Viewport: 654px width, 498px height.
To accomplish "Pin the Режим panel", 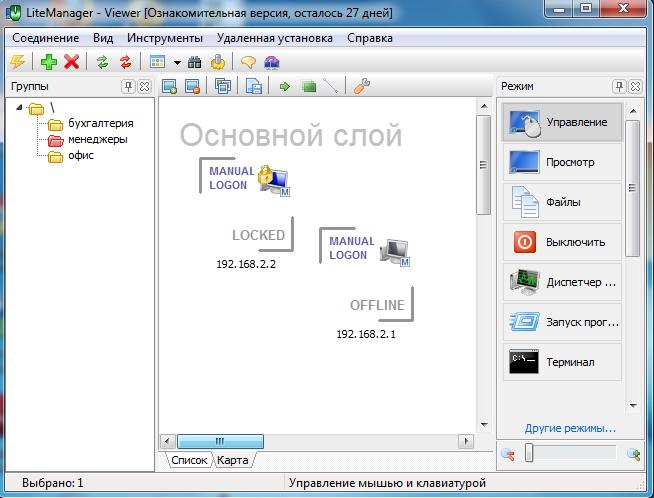I will tap(619, 86).
